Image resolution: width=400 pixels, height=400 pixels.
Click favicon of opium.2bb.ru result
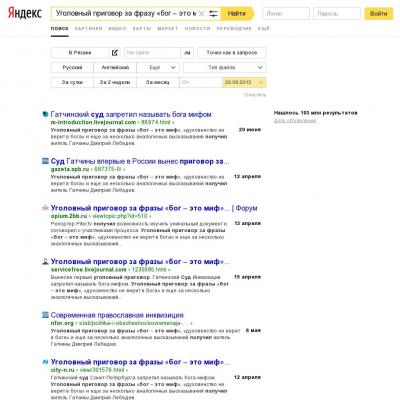click(45, 208)
